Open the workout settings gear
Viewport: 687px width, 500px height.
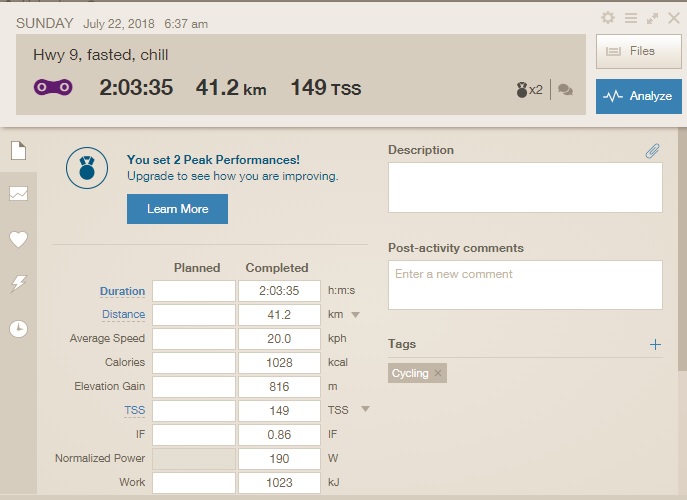(x=608, y=18)
